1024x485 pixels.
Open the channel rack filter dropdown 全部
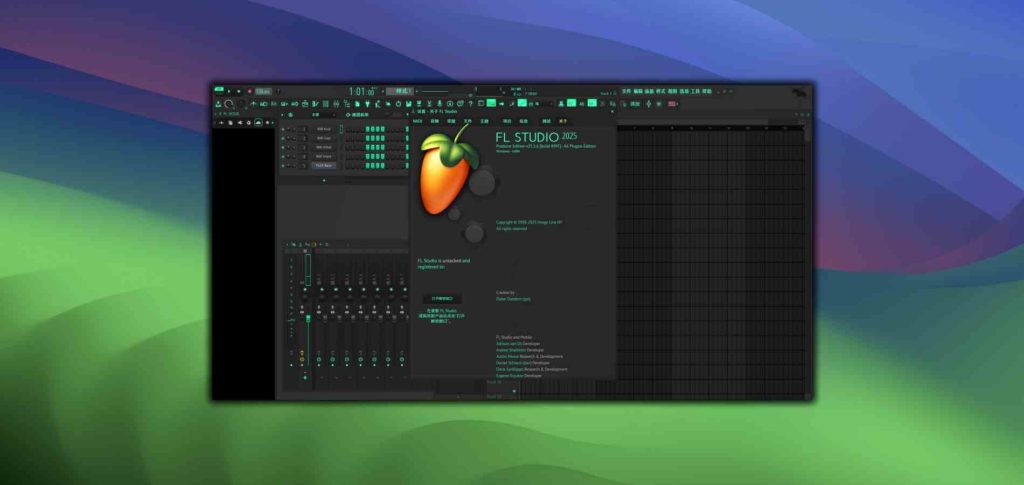tap(316, 115)
